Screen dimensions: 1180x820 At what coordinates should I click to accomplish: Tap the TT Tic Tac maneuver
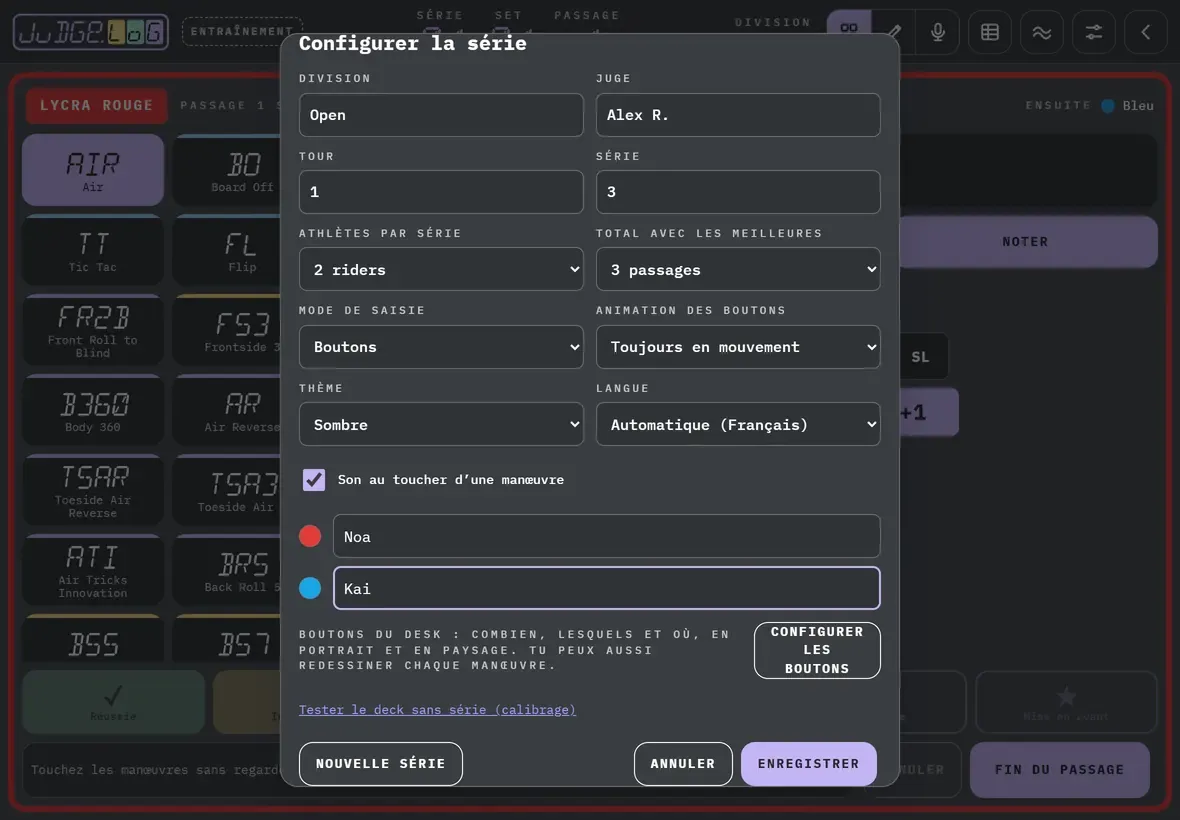93,251
